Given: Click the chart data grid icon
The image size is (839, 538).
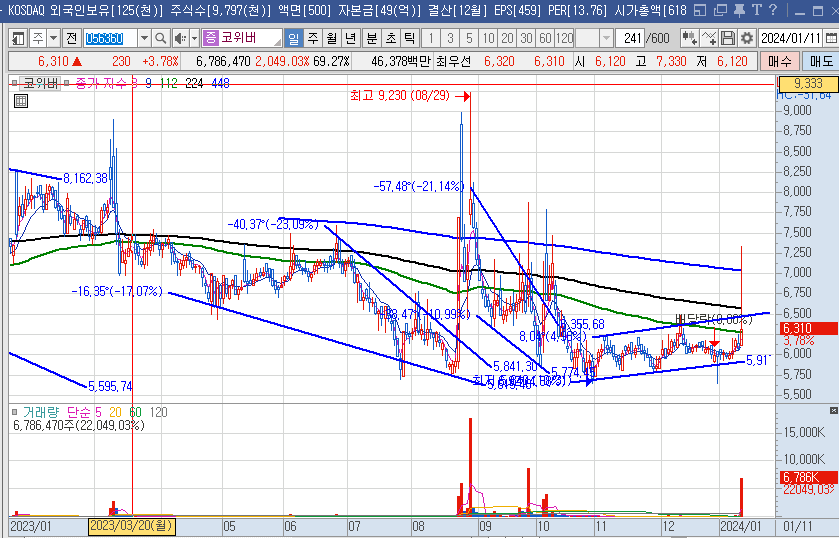Looking at the screenshot, I should [x=21, y=101].
